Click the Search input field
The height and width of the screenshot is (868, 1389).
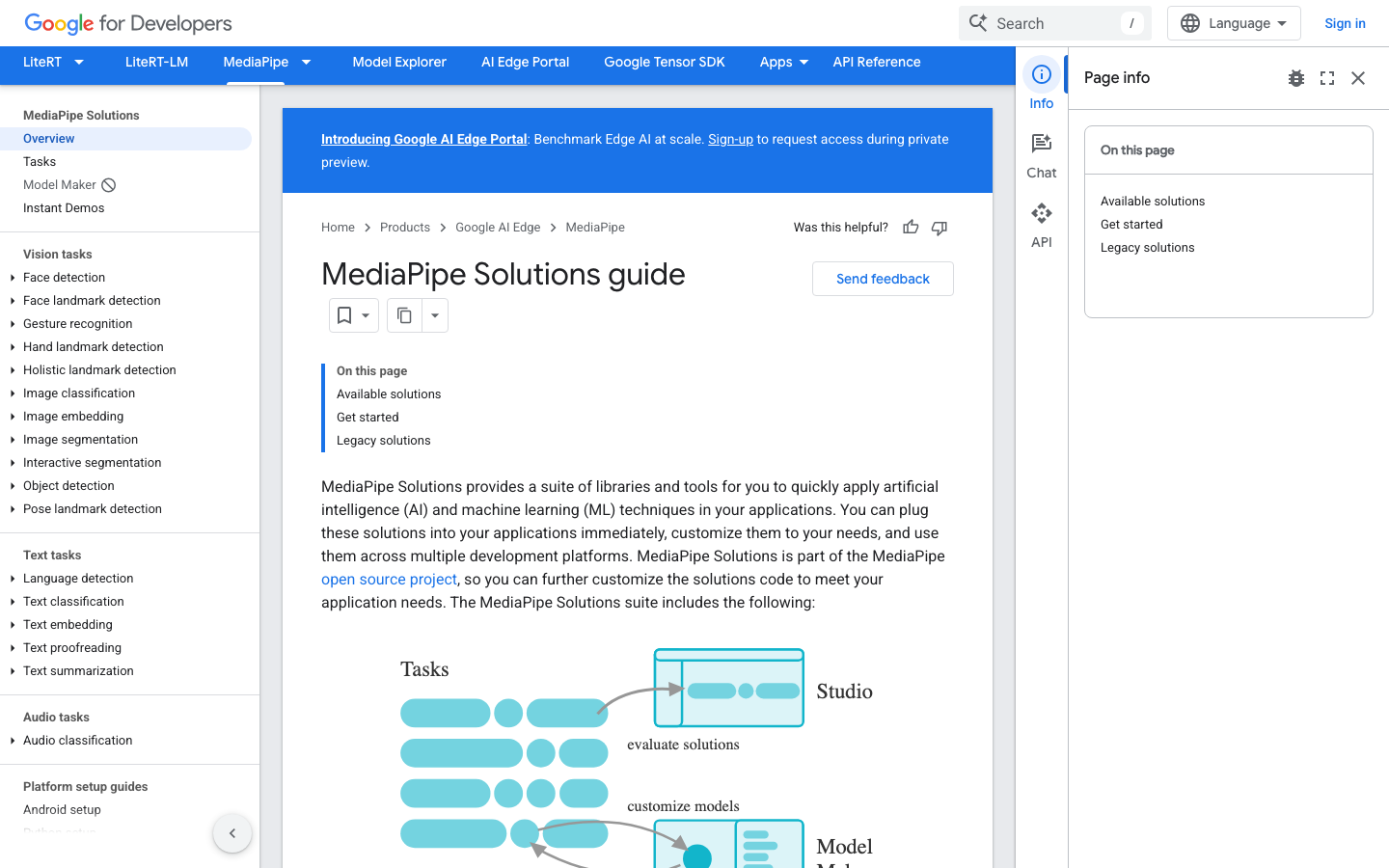[x=1055, y=23]
